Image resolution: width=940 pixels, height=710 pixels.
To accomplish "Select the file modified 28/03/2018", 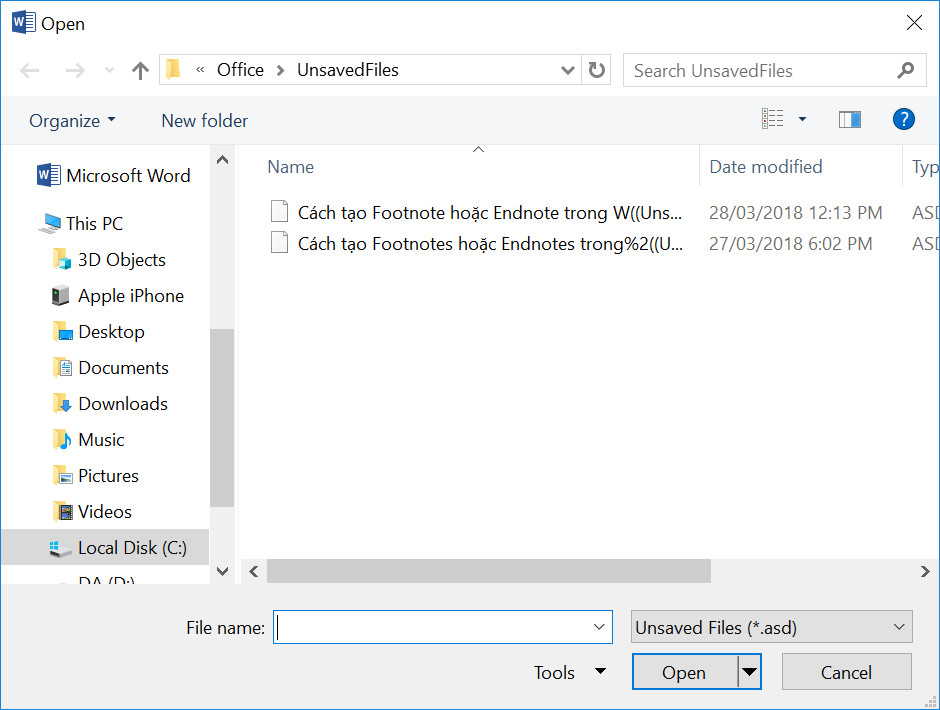I will (490, 213).
